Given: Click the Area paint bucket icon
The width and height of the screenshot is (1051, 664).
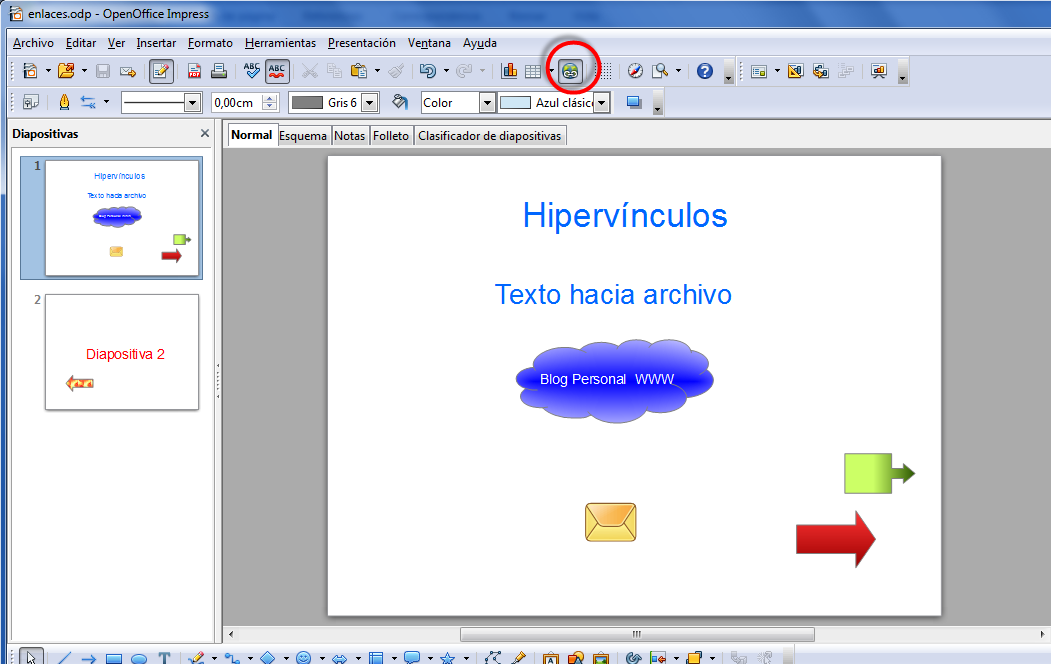Looking at the screenshot, I should [x=400, y=103].
